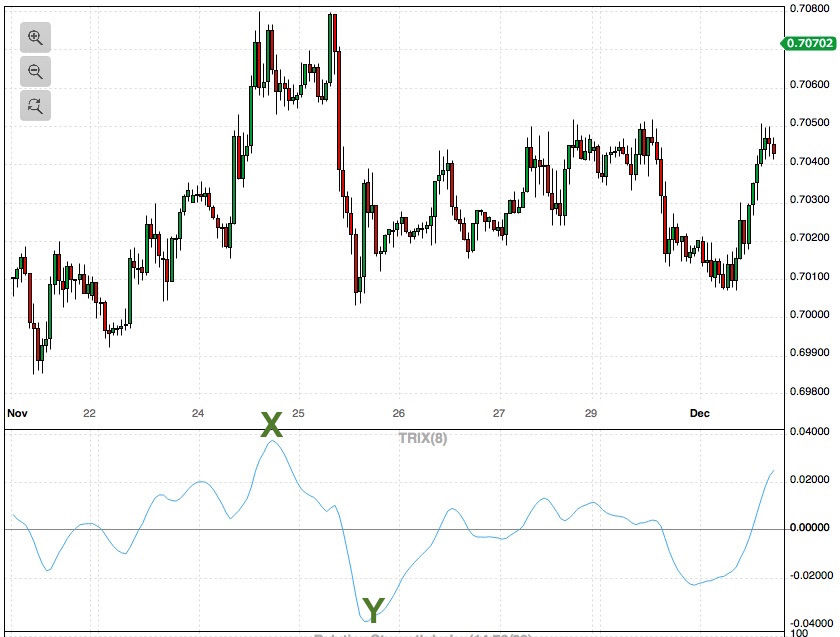The image size is (840, 637).
Task: Reset the chart zoom level
Action: click(x=35, y=106)
